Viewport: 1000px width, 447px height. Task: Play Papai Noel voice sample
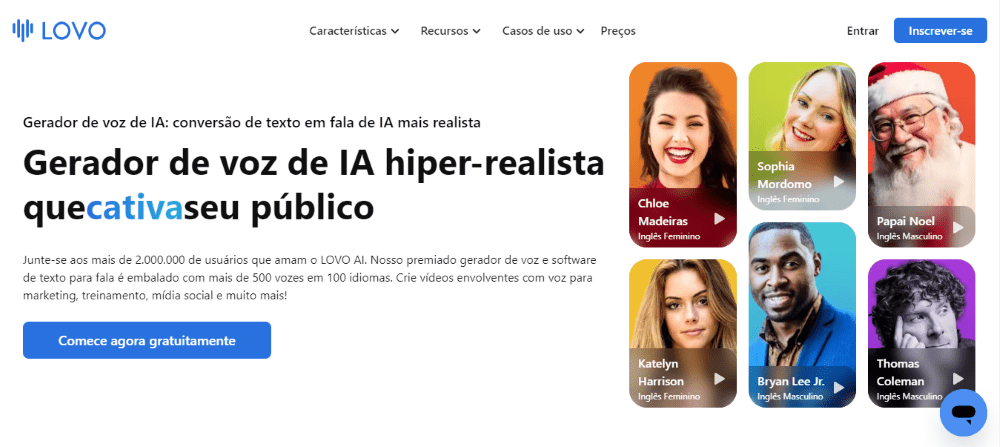click(958, 227)
